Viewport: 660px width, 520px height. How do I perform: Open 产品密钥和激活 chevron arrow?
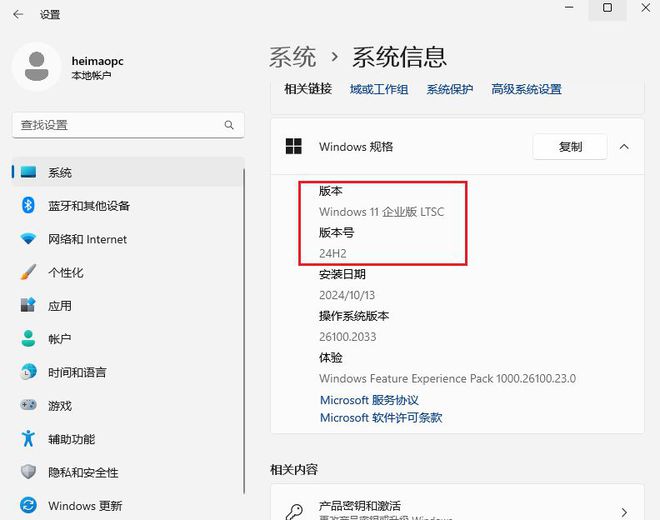[624, 512]
